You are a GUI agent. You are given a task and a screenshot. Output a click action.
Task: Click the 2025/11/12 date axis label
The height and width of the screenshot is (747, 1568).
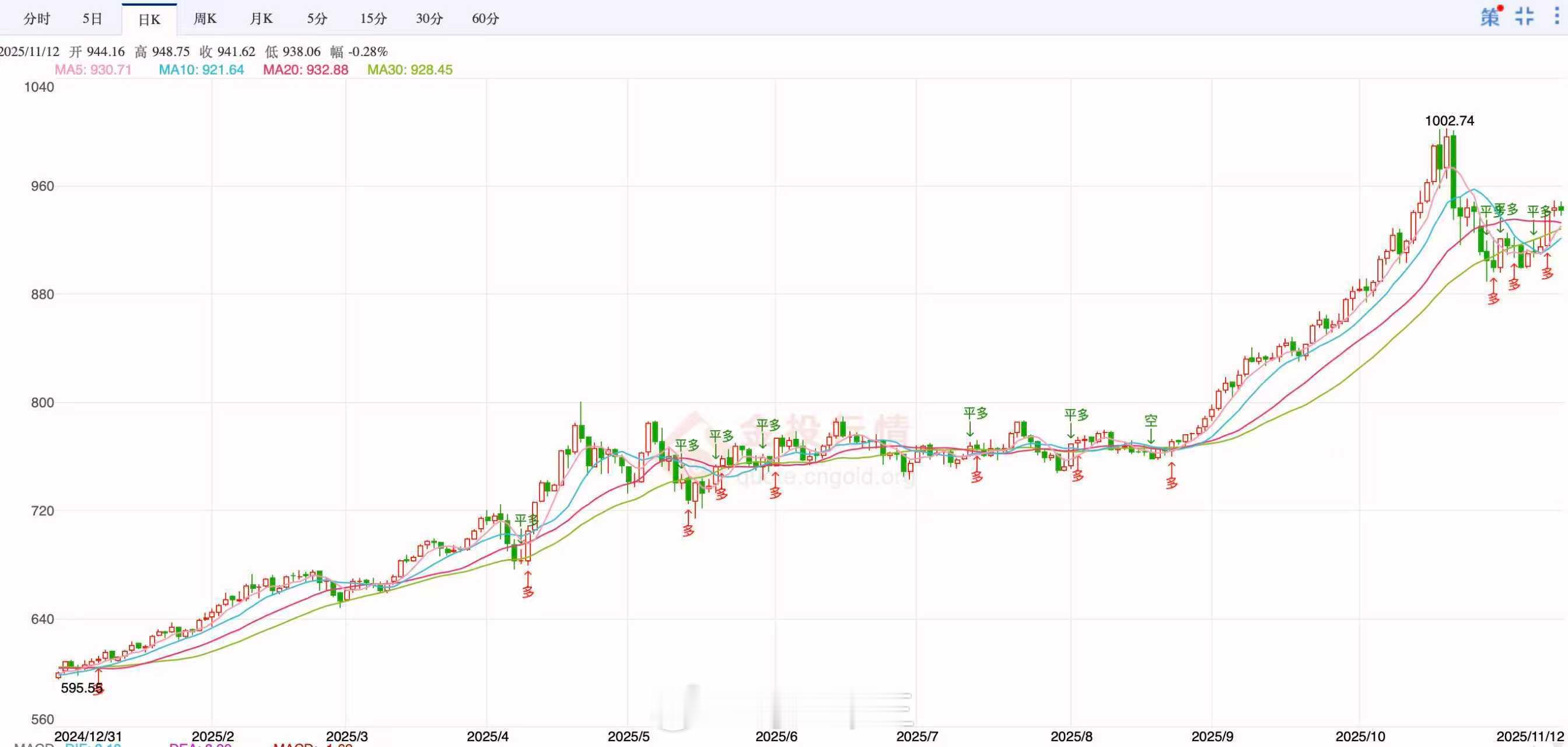coord(1529,736)
